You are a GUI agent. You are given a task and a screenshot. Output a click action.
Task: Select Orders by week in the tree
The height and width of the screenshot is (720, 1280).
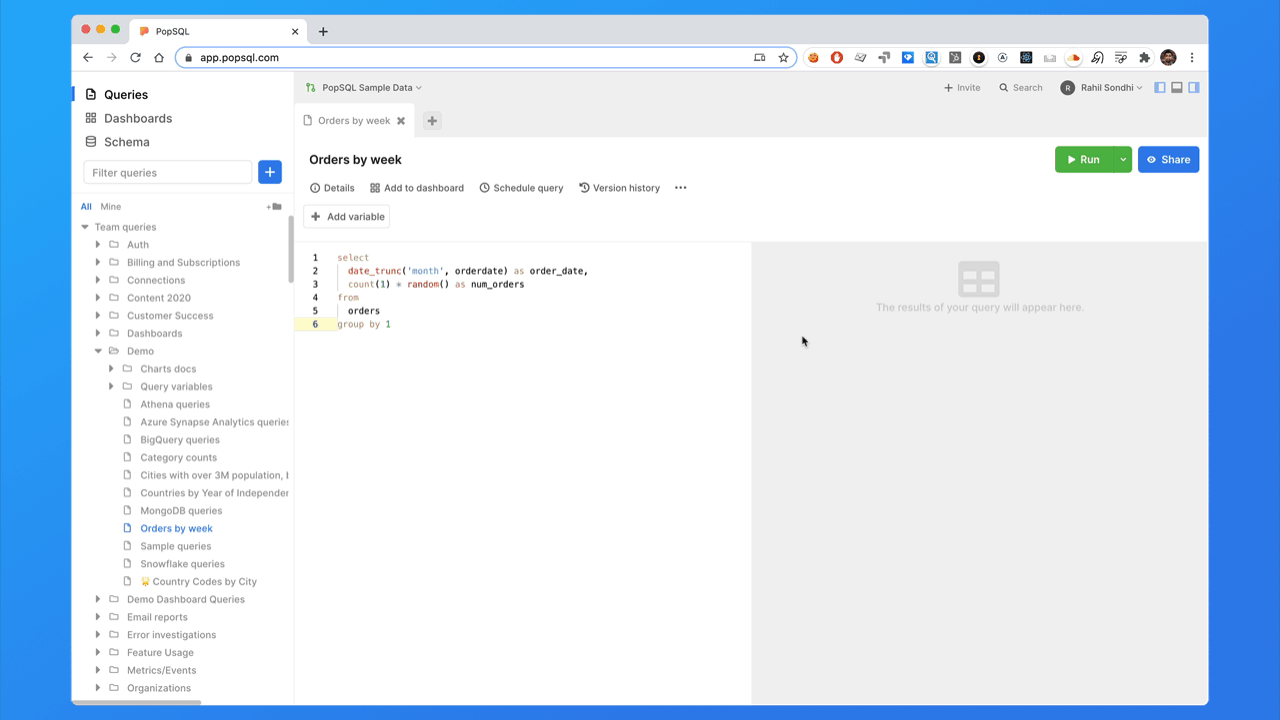(176, 529)
